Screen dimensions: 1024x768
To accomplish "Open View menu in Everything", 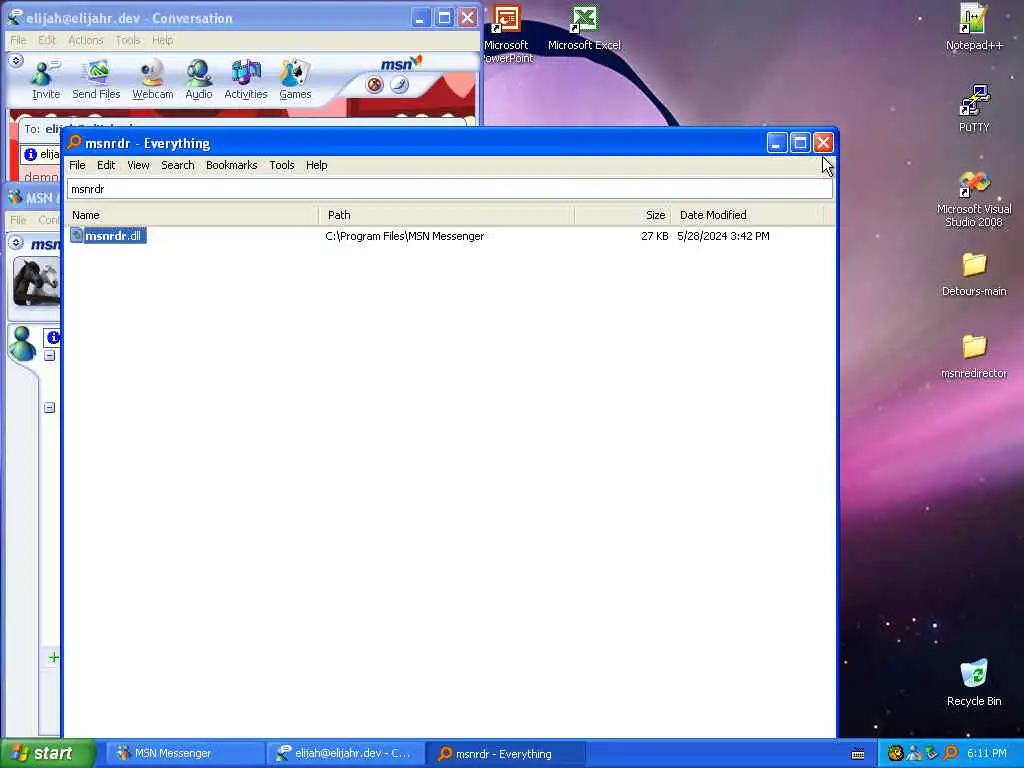I will click(138, 165).
